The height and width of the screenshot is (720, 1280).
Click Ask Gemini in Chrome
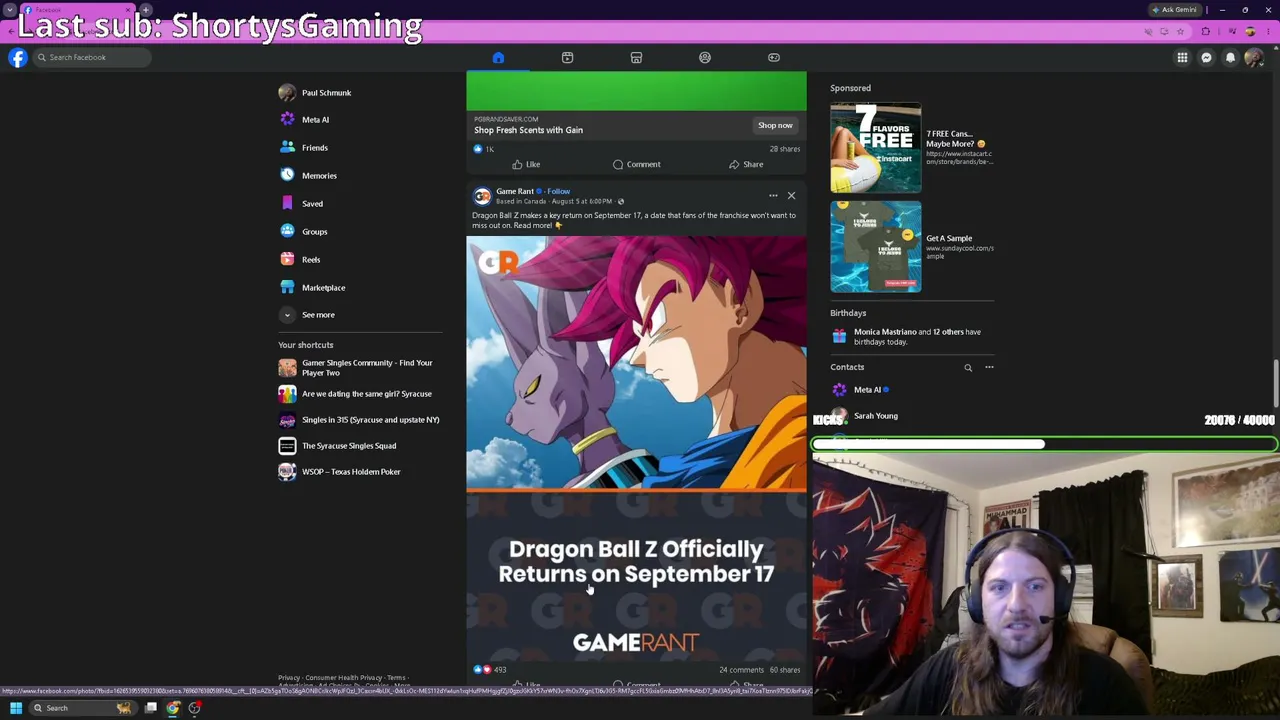[x=1174, y=10]
